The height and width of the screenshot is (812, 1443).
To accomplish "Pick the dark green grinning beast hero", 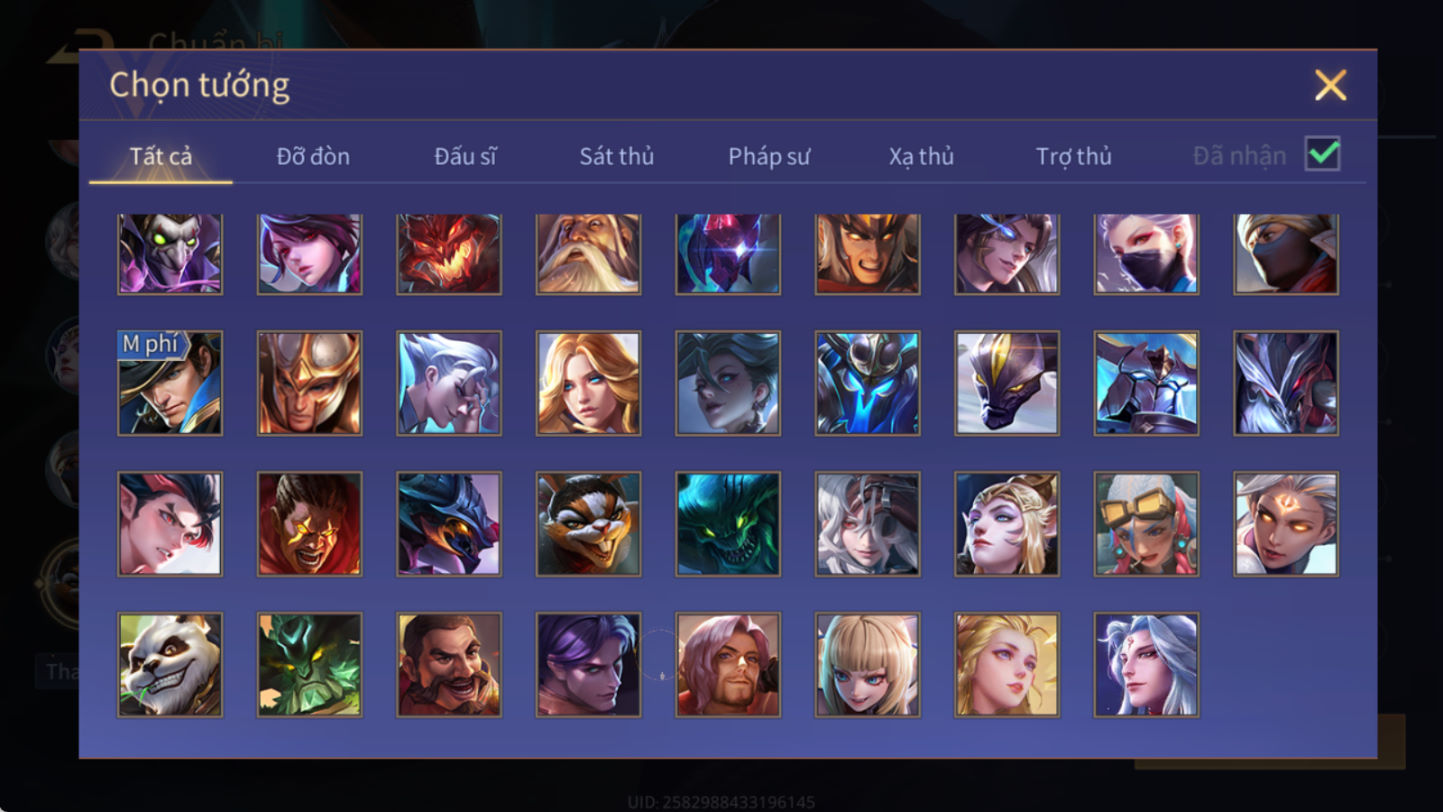I will tap(728, 525).
